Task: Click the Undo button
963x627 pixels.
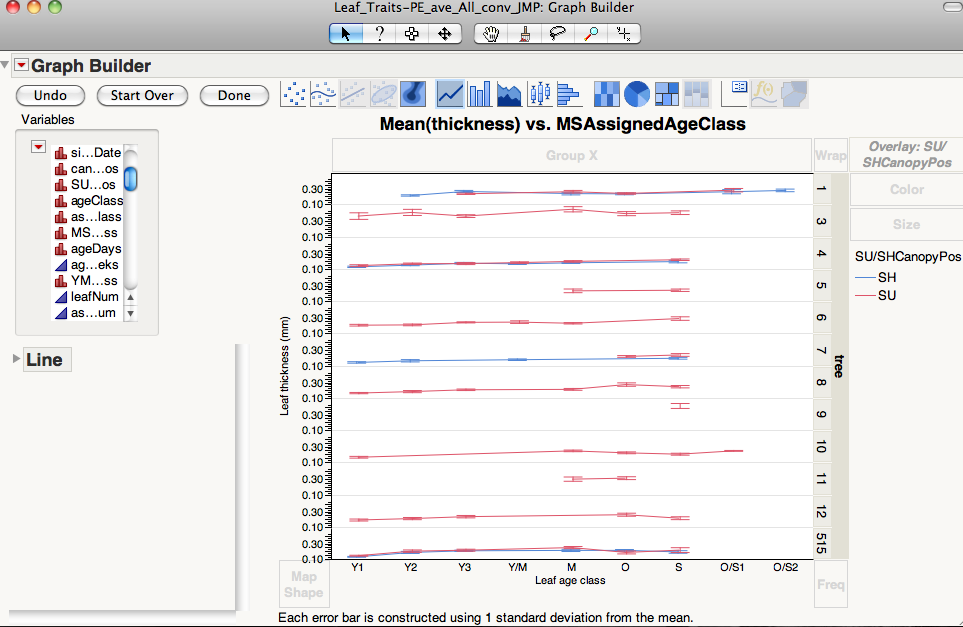Action: [50, 96]
